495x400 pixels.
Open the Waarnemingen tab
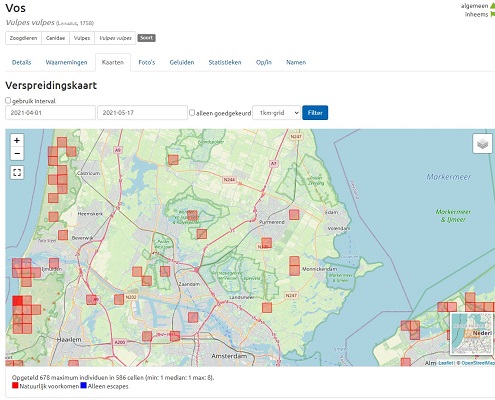point(66,62)
